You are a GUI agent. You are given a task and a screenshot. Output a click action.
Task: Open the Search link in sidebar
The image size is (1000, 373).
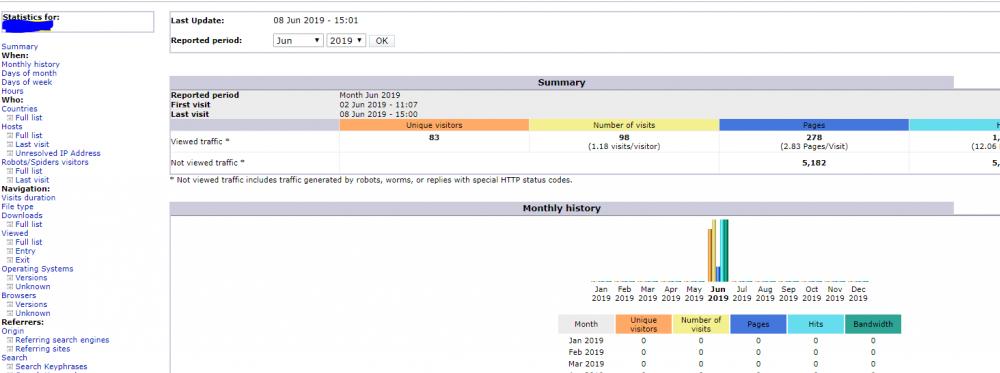14,358
